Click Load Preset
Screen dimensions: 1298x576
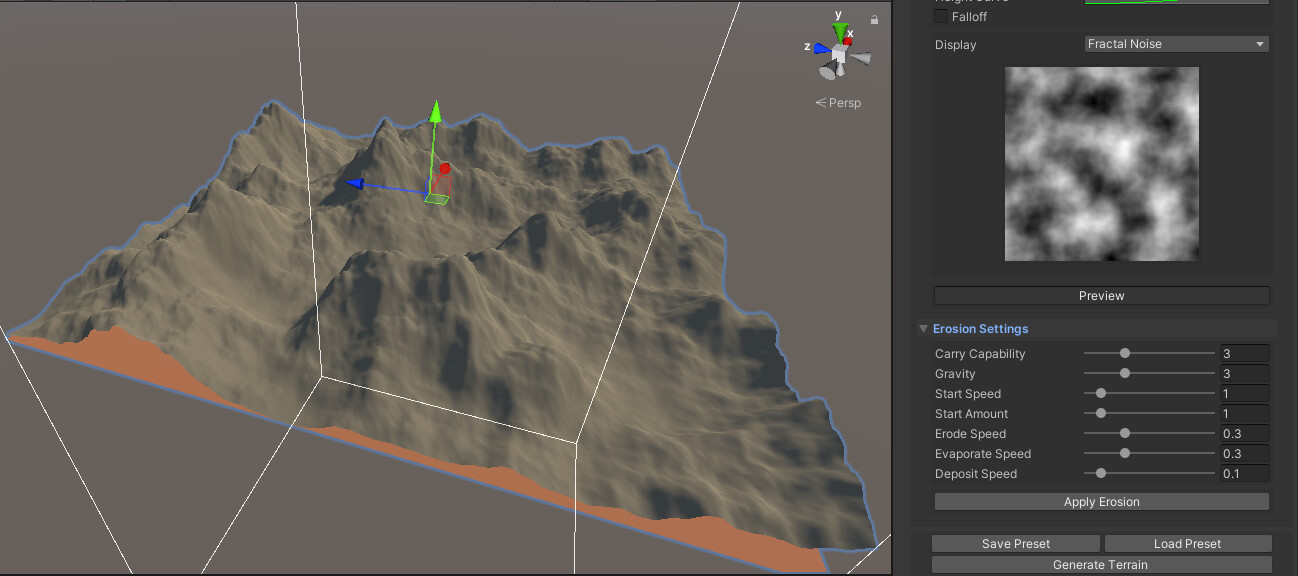1188,543
